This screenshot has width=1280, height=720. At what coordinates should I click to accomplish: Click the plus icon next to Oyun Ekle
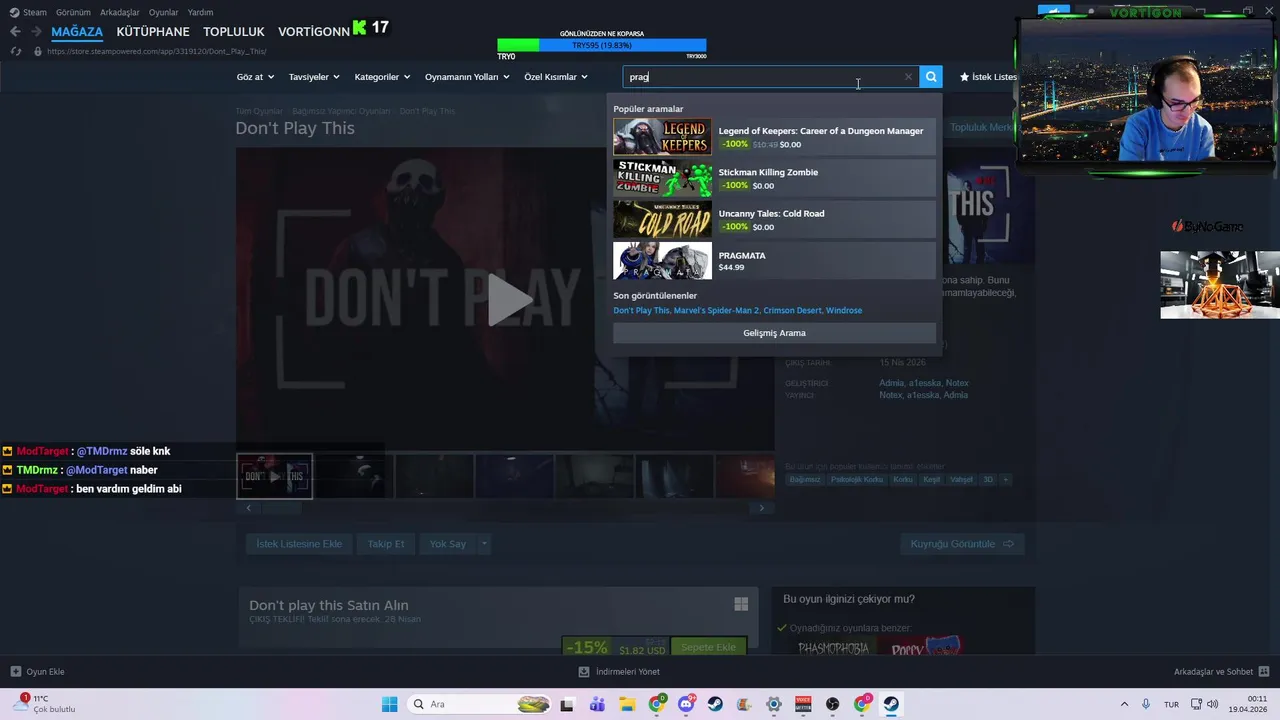pos(15,672)
